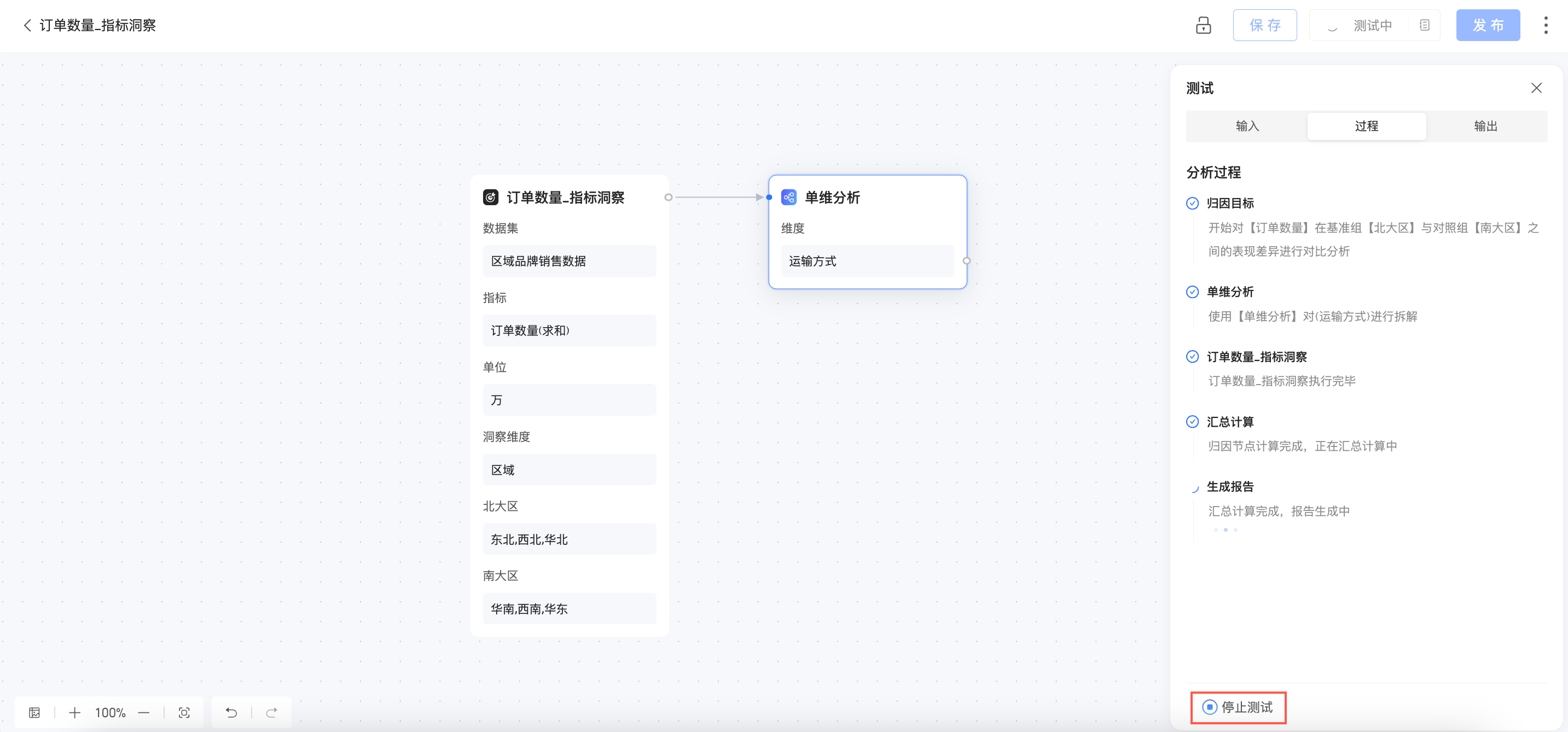Select the 单维分析 node header
Viewport: 1568px width, 732px height.
coord(832,197)
